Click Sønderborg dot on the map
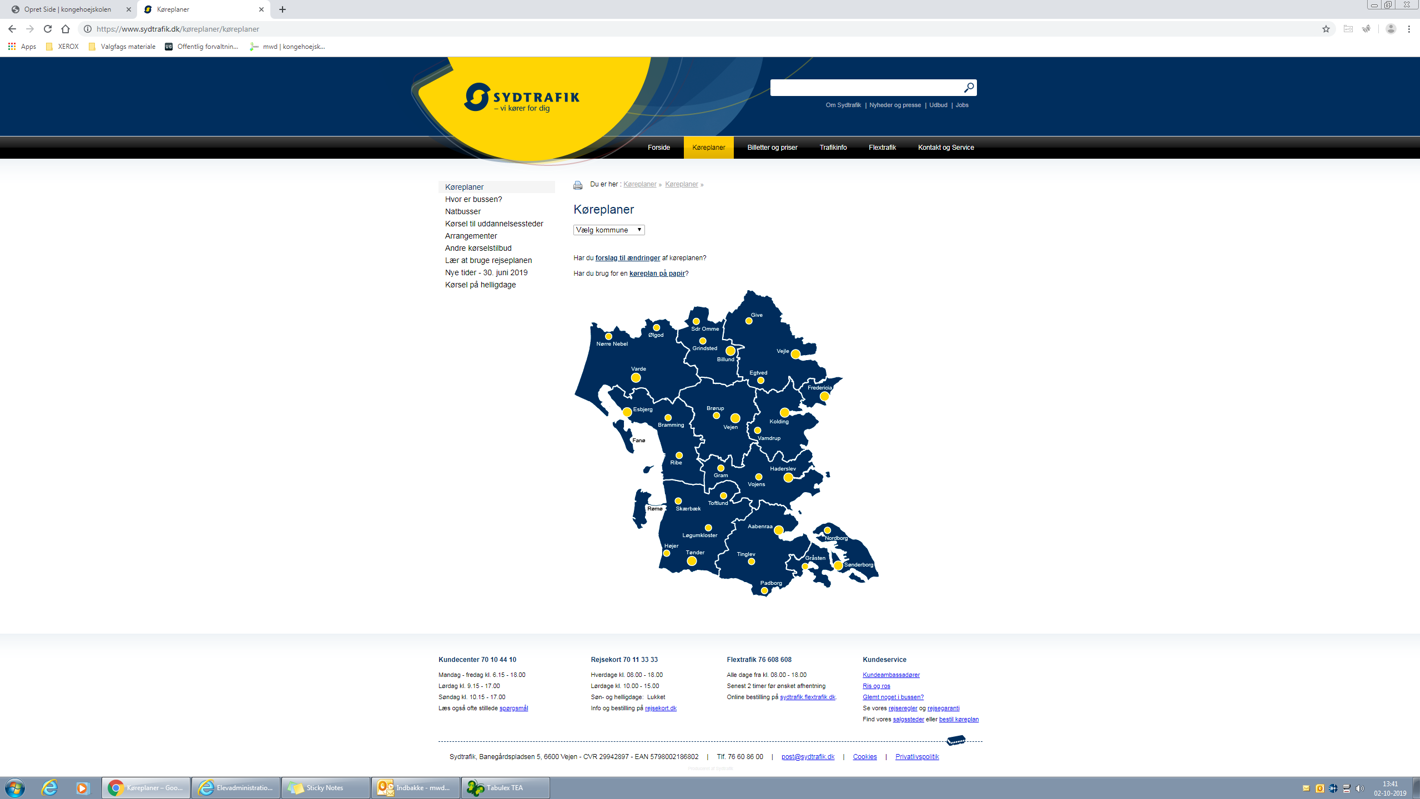The width and height of the screenshot is (1420, 799). point(838,566)
